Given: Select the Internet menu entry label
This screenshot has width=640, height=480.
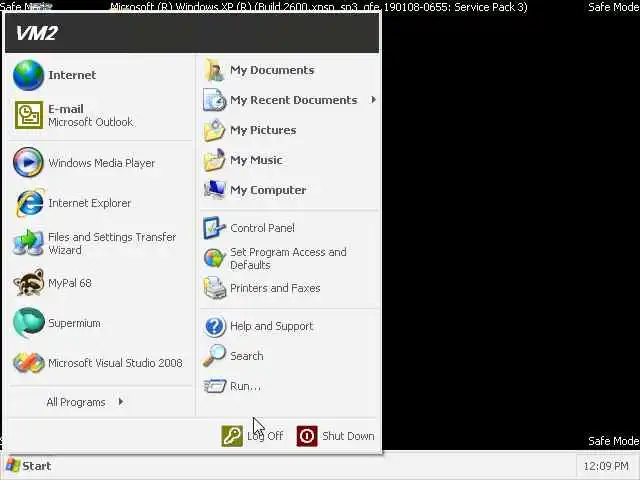Looking at the screenshot, I should tap(72, 75).
